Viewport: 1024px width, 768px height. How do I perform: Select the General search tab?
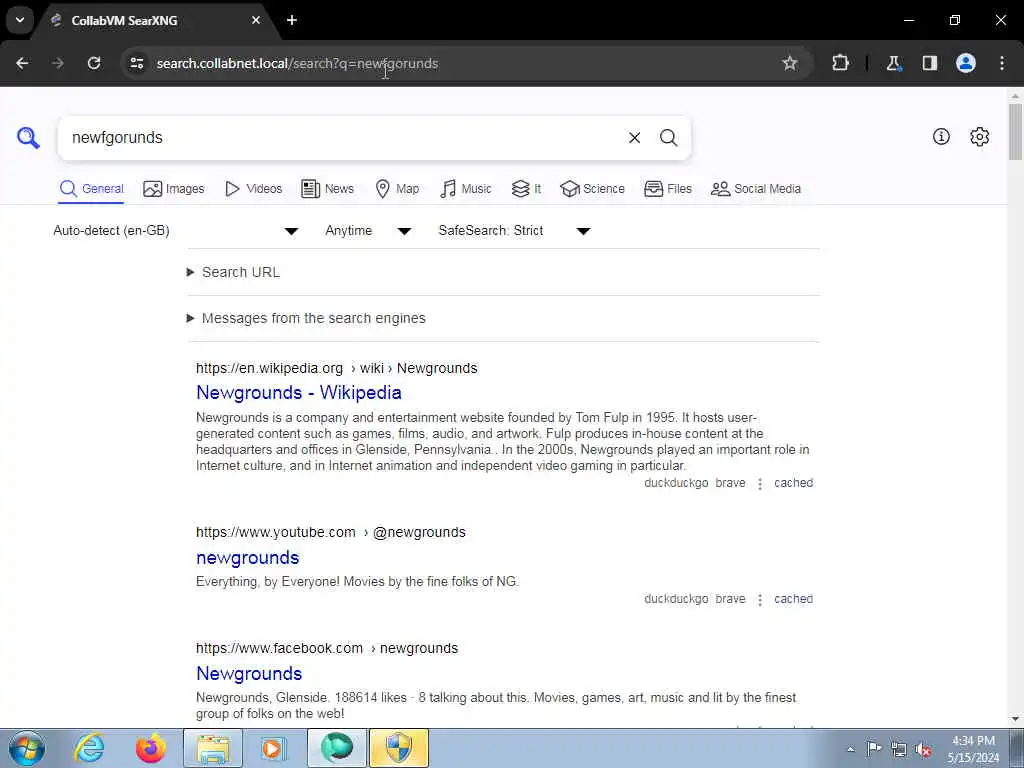[x=91, y=189]
